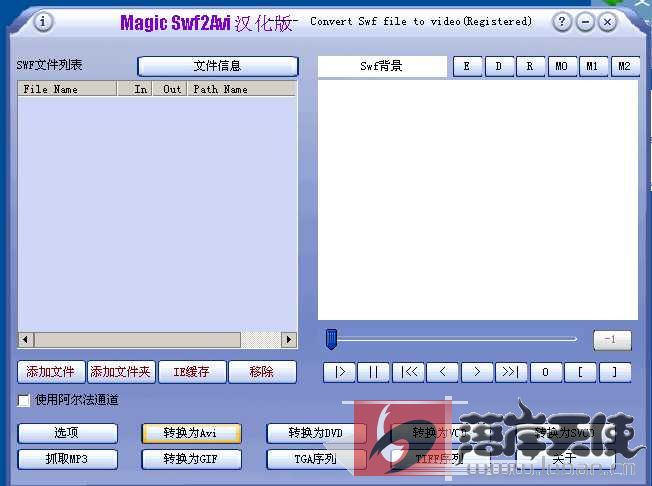Image resolution: width=652 pixels, height=486 pixels.
Task: Enable 使用阿尔法通道 checkbox
Action: [x=24, y=401]
